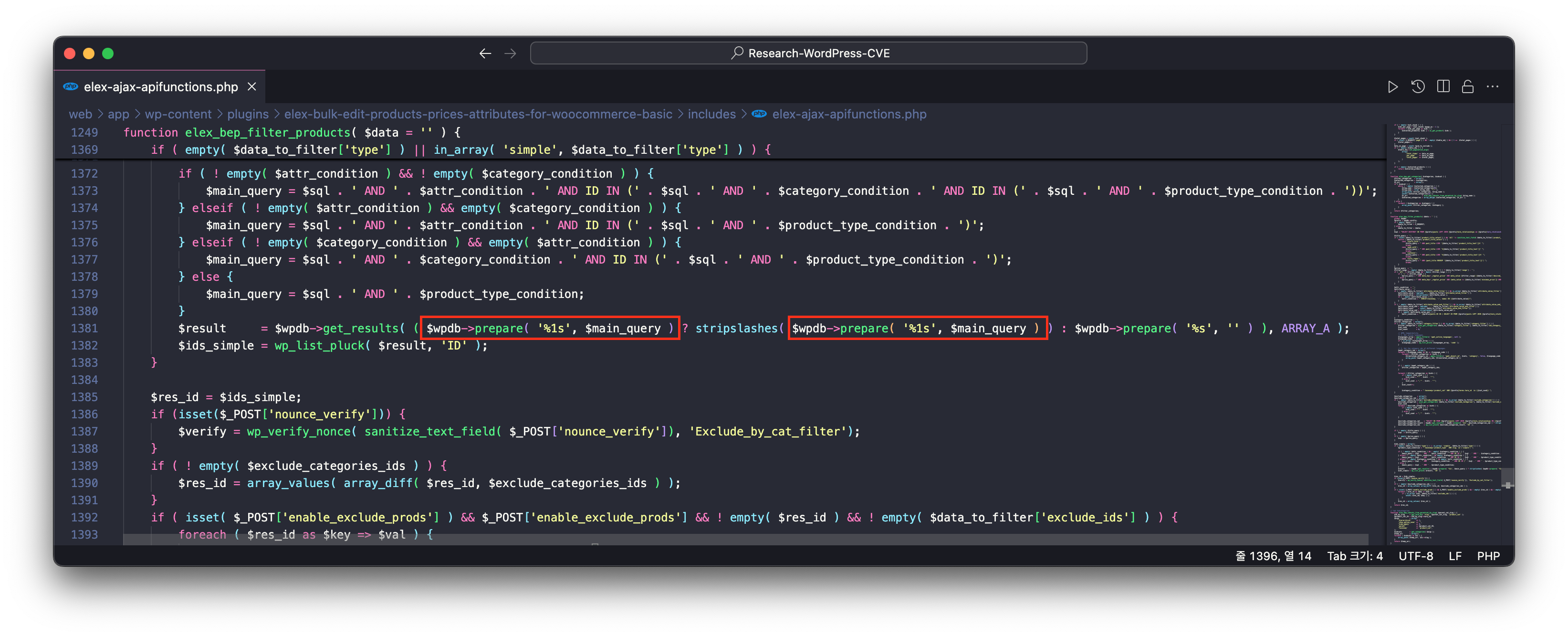Open the Research-WordPress-CVE search box
Image resolution: width=1568 pixels, height=637 pixels.
click(808, 53)
